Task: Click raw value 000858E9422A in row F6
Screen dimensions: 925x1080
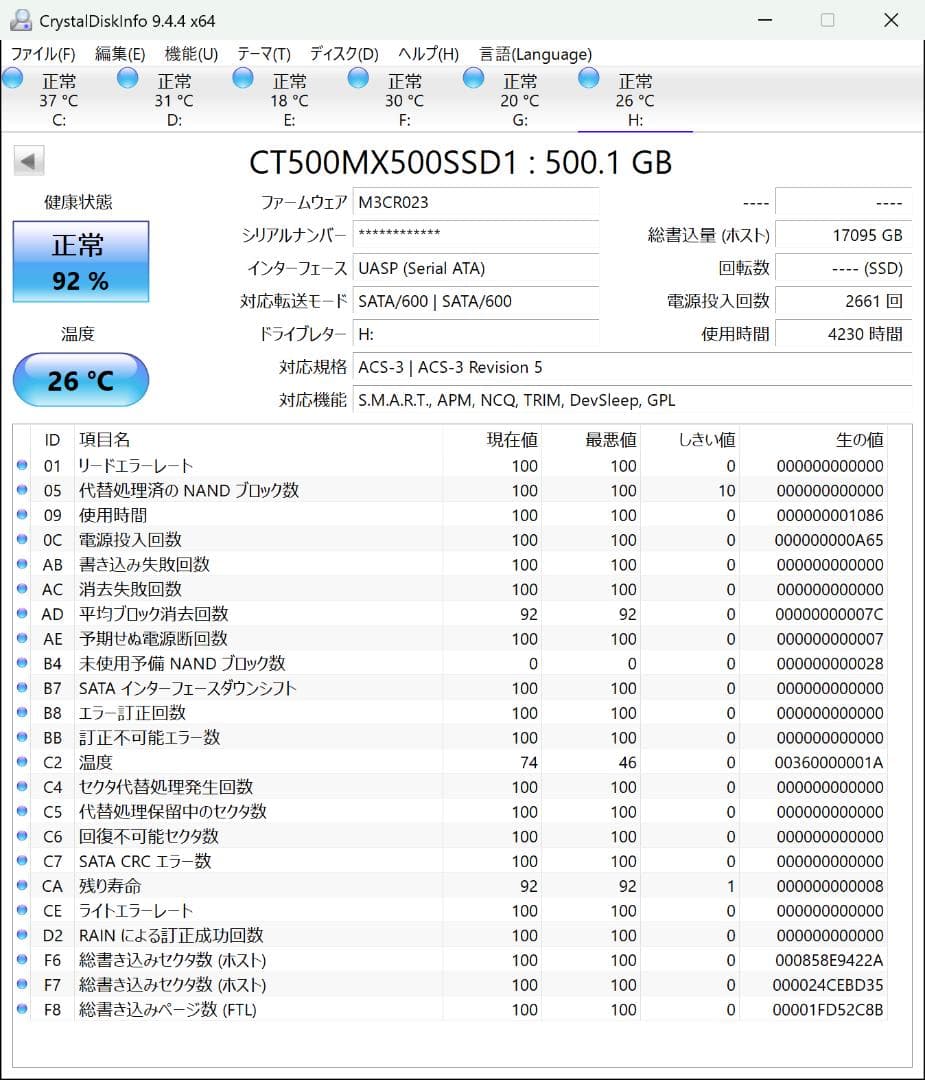Action: (x=829, y=960)
